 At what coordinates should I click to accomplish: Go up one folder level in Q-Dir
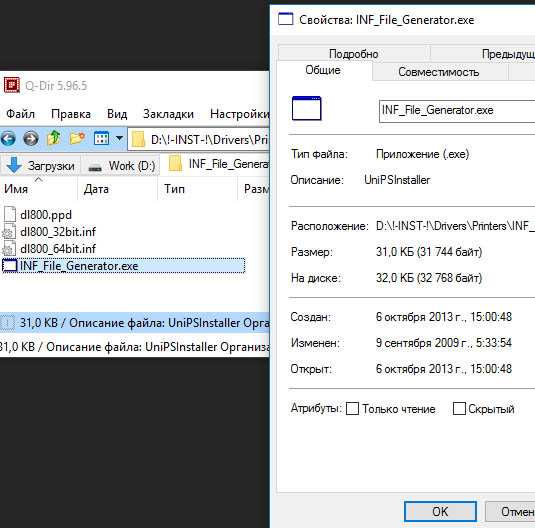(54, 138)
